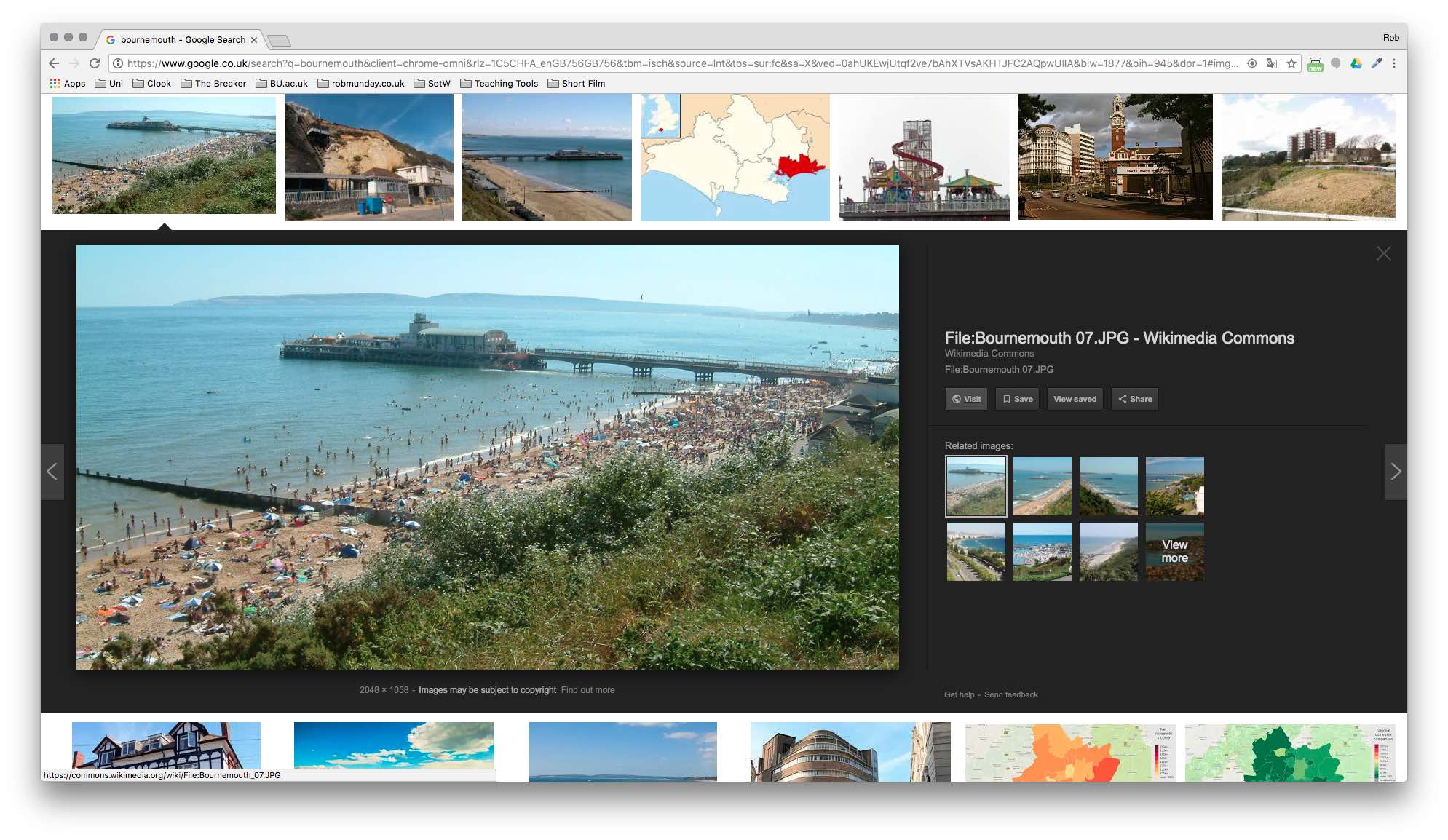Click the Google Chrome menu icon
This screenshot has height=840, width=1448.
1394,62
